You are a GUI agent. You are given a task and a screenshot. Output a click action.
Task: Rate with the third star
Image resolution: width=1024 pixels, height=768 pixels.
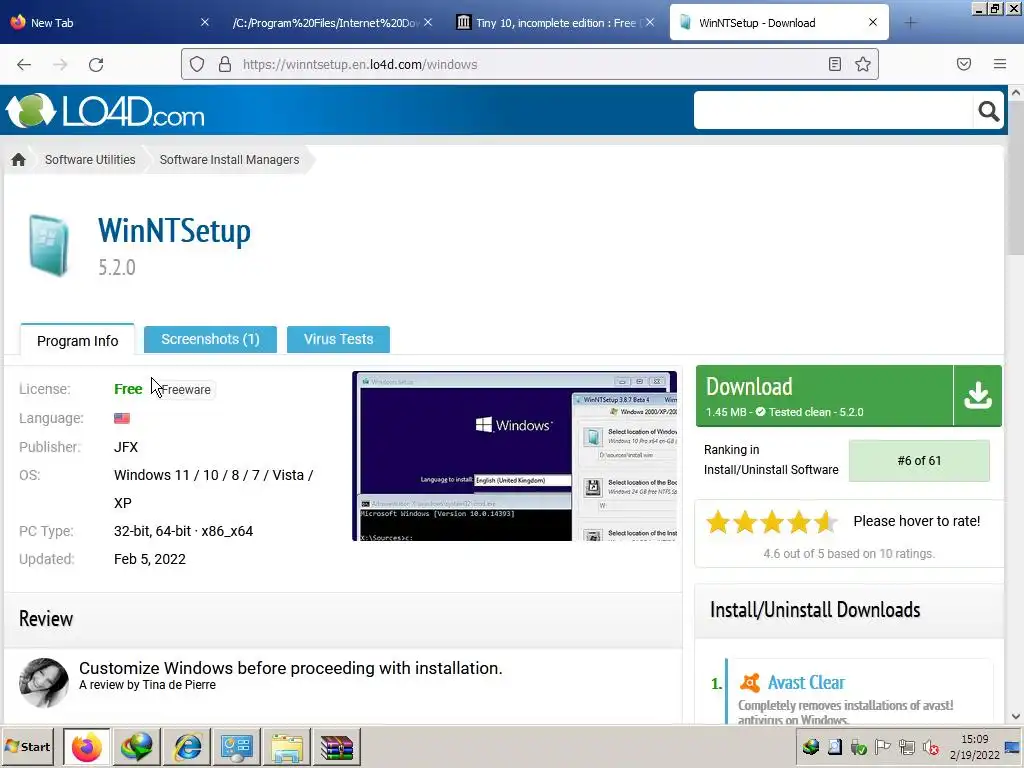tap(771, 521)
